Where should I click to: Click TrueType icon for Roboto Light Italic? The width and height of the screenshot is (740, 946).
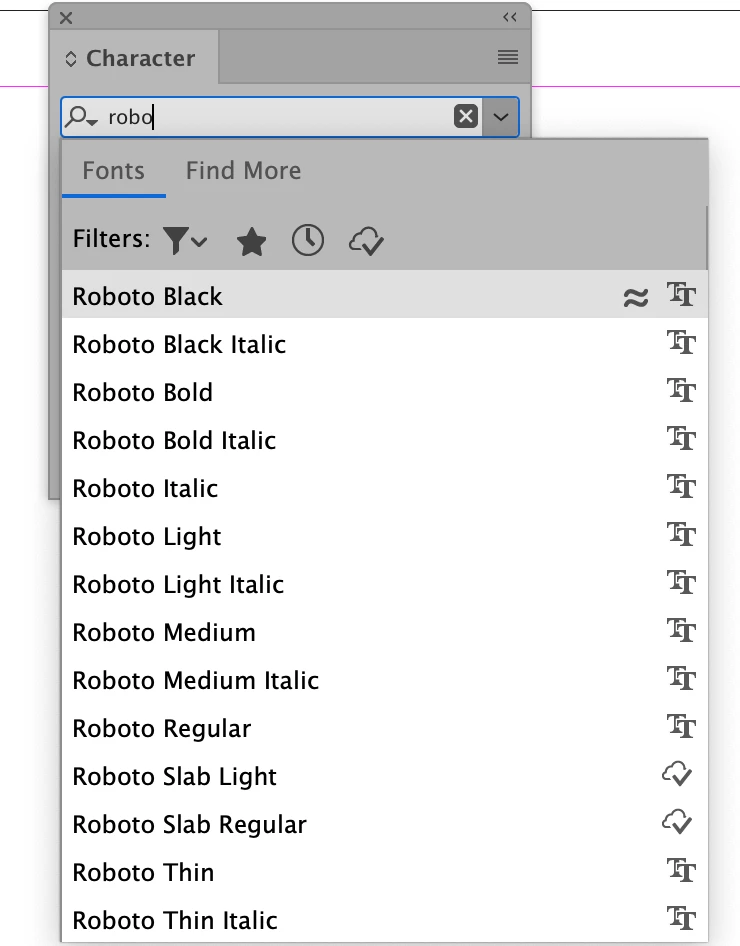[x=681, y=582]
